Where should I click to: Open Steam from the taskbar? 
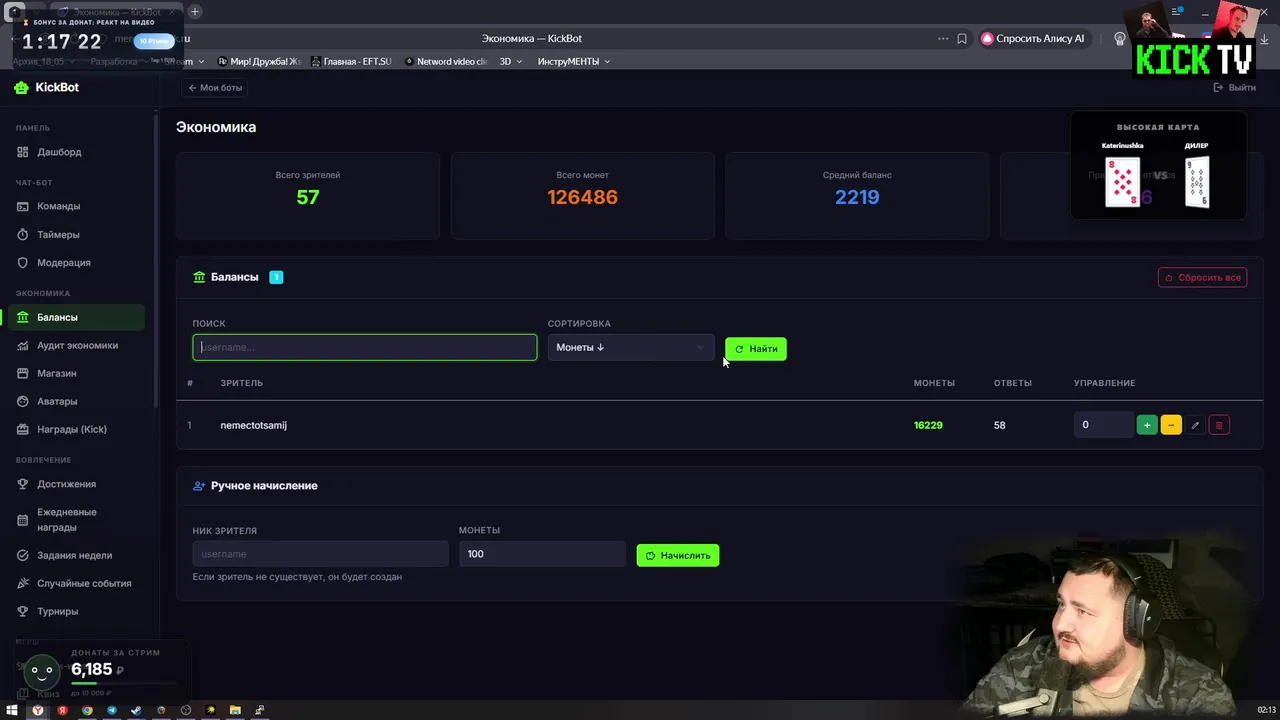(x=137, y=710)
